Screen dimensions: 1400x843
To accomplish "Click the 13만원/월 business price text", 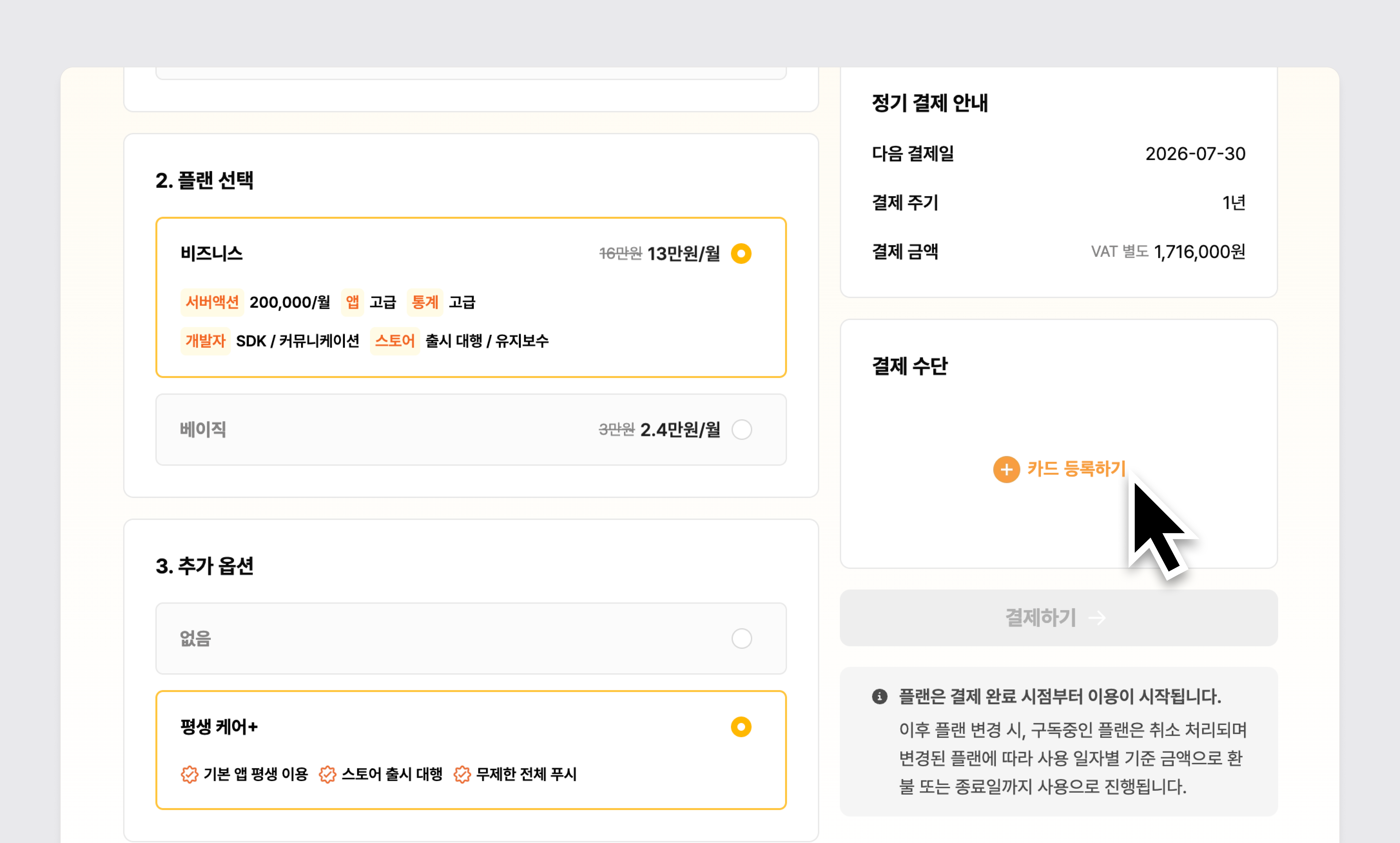I will [684, 253].
